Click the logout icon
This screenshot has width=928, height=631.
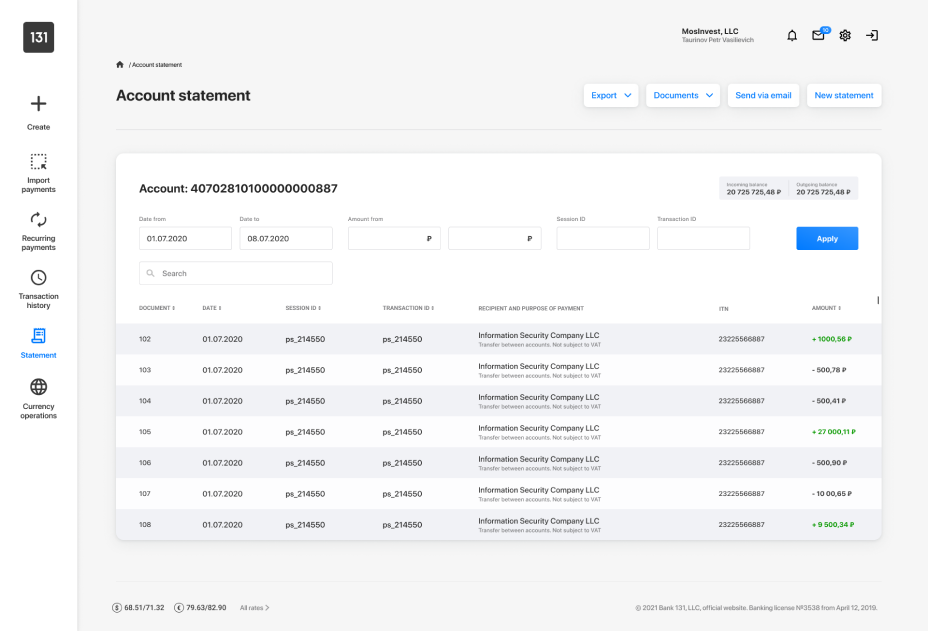pos(872,36)
